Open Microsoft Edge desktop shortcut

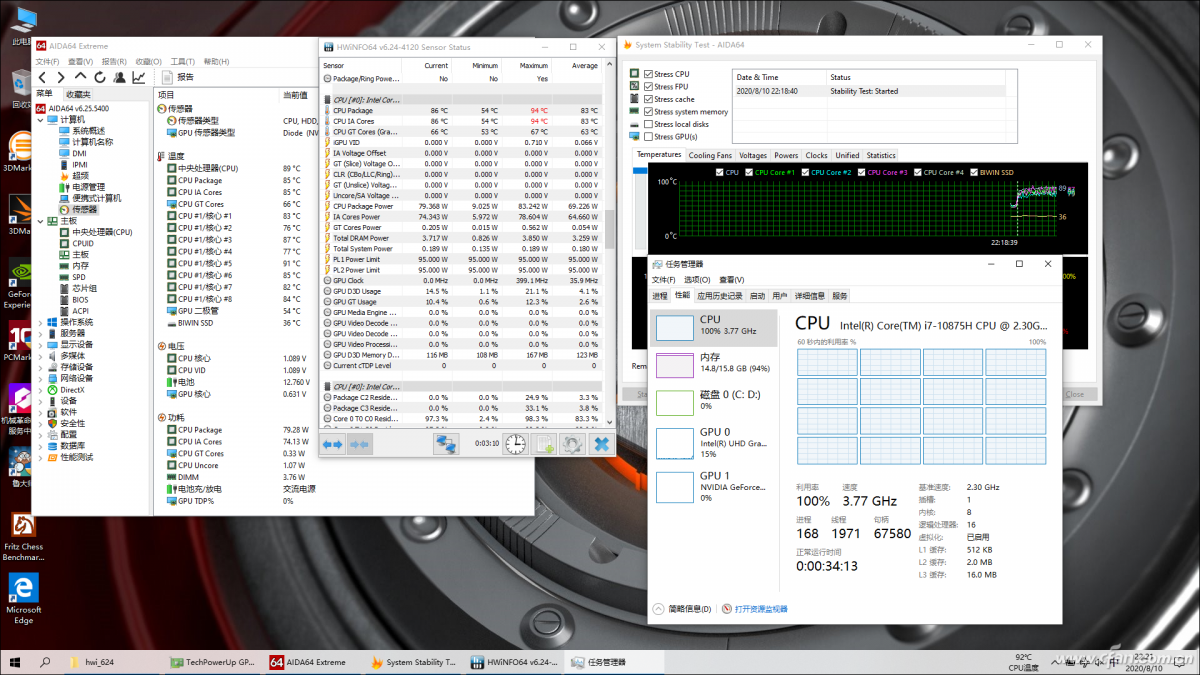(x=24, y=598)
